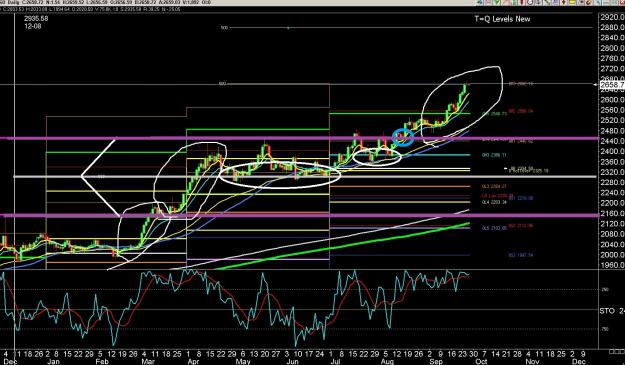
Task: Click the Daily data readout bar at top
Action: click(106, 2)
